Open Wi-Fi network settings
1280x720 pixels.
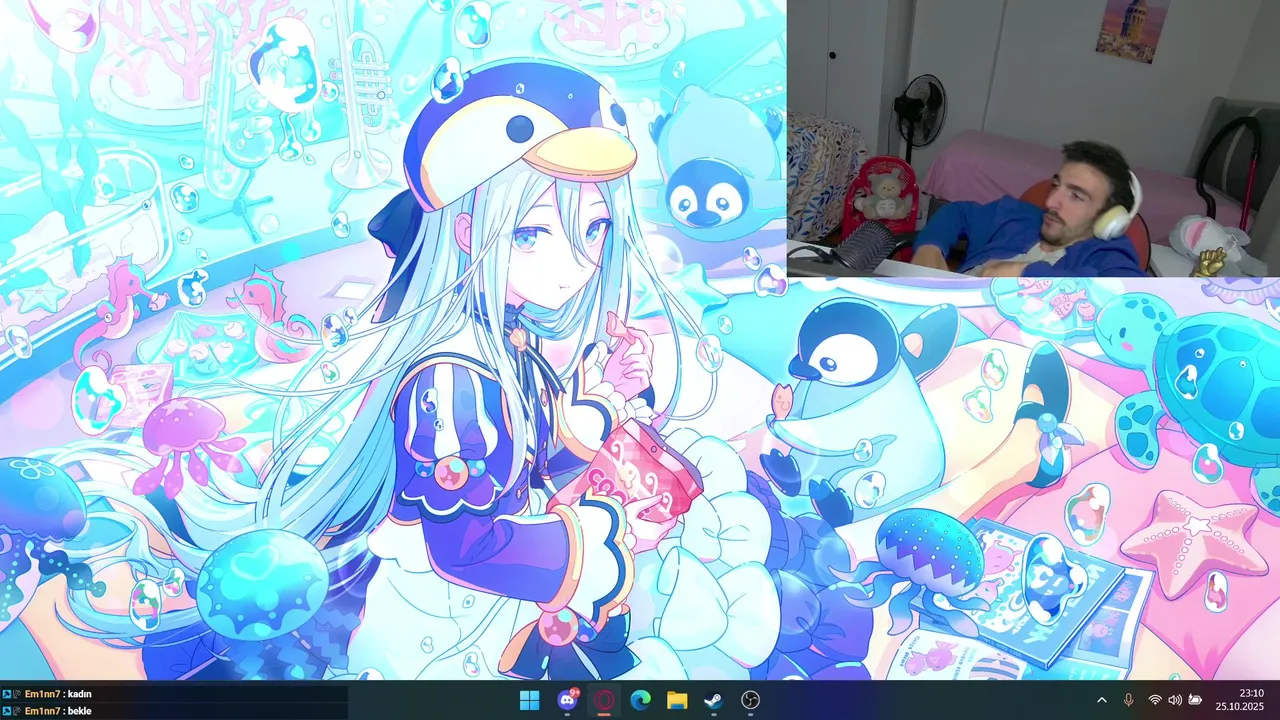1156,701
